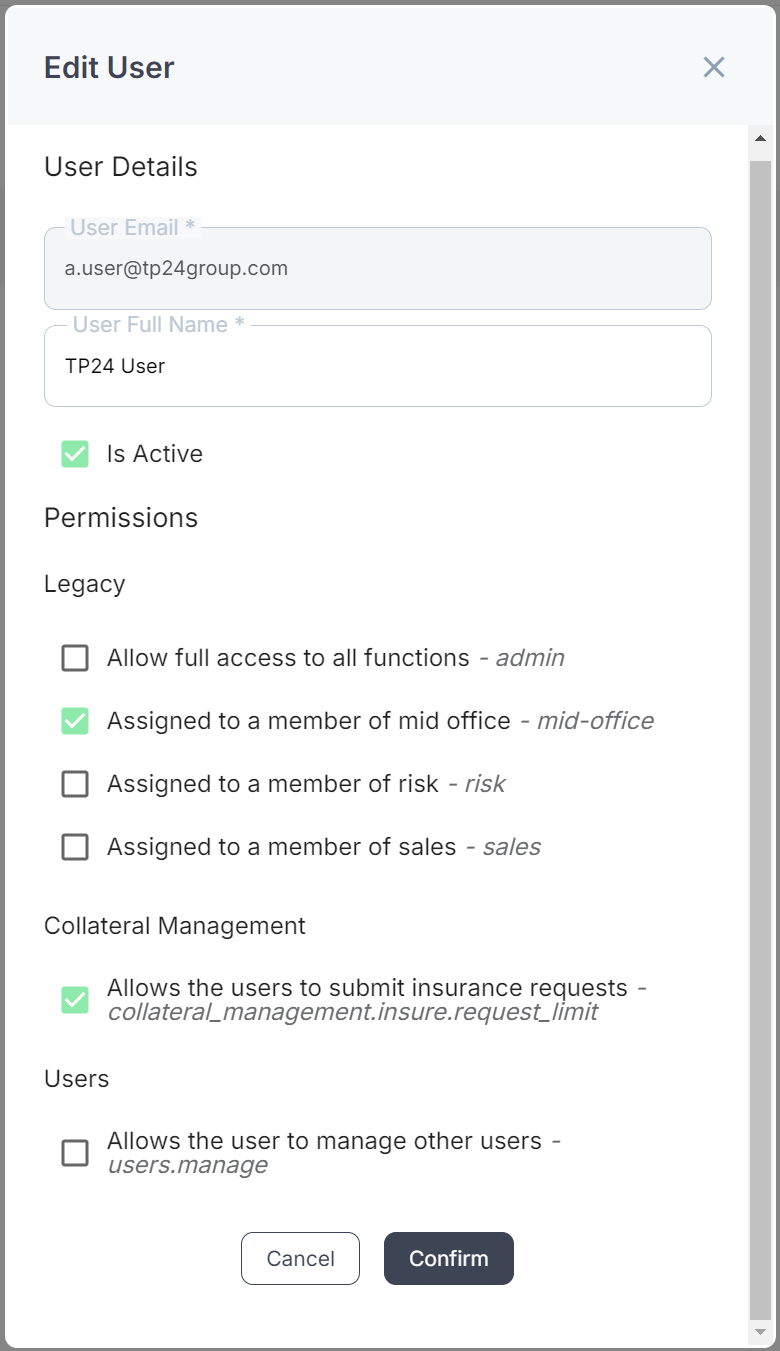780x1351 pixels.
Task: Enable the sales member permission
Action: pyautogui.click(x=74, y=846)
